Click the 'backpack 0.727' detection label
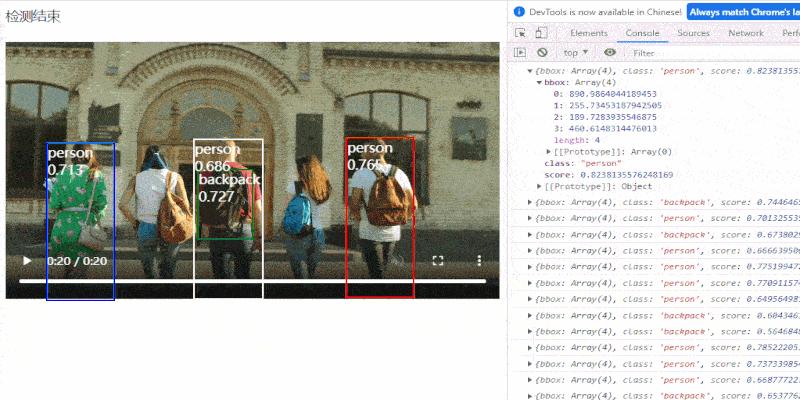Image resolution: width=800 pixels, height=400 pixels. pyautogui.click(x=229, y=188)
